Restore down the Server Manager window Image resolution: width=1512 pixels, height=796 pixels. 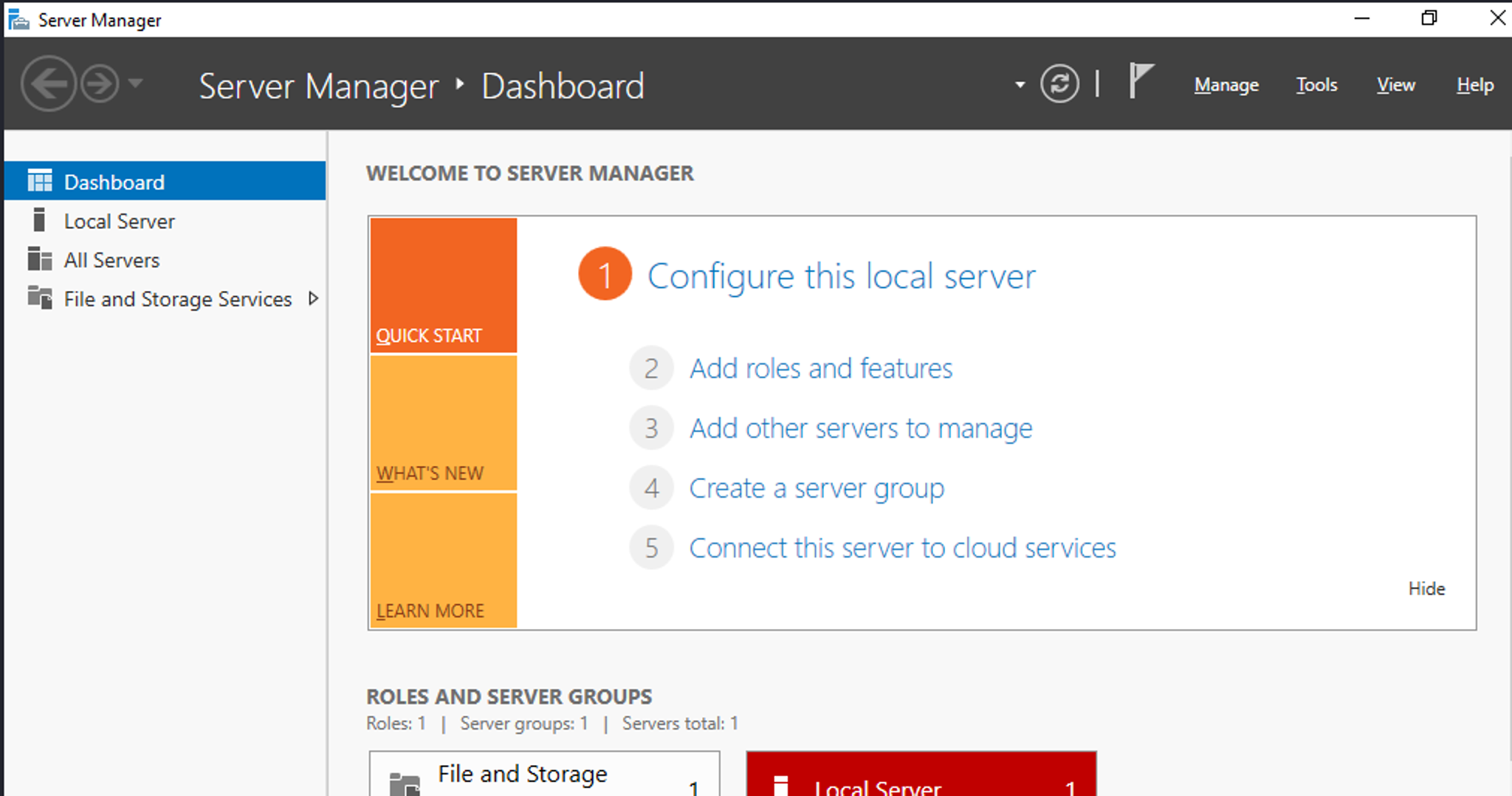coord(1429,18)
